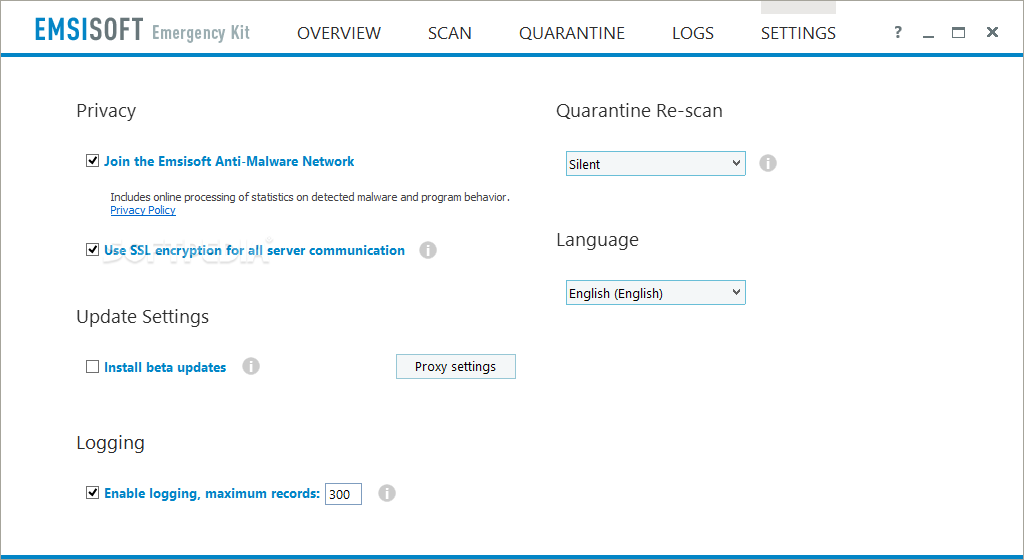Toggle Enable logging checkbox

(x=93, y=493)
